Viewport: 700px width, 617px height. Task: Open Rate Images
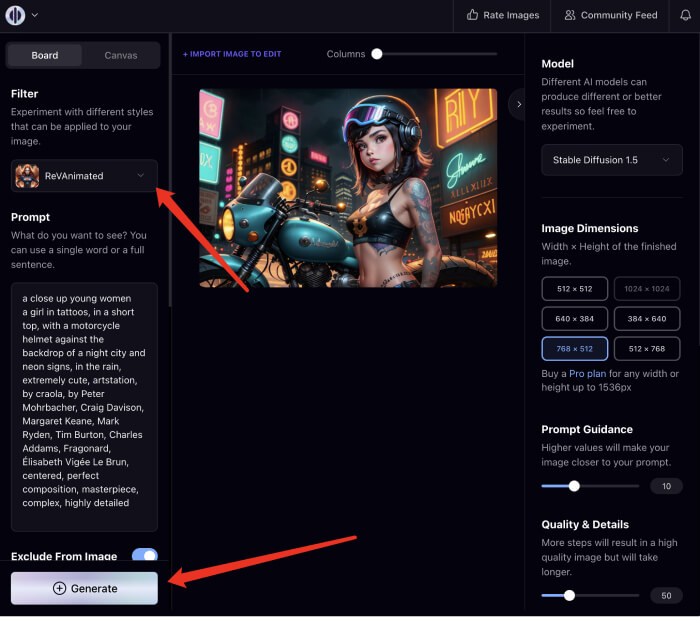[503, 15]
